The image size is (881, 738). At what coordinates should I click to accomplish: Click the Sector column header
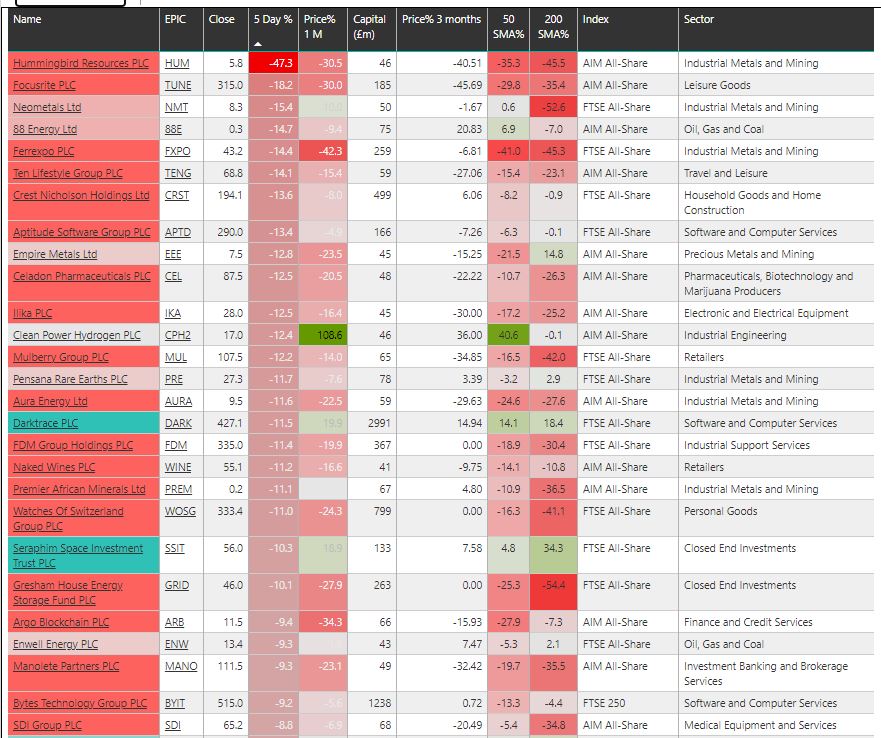[x=699, y=19]
